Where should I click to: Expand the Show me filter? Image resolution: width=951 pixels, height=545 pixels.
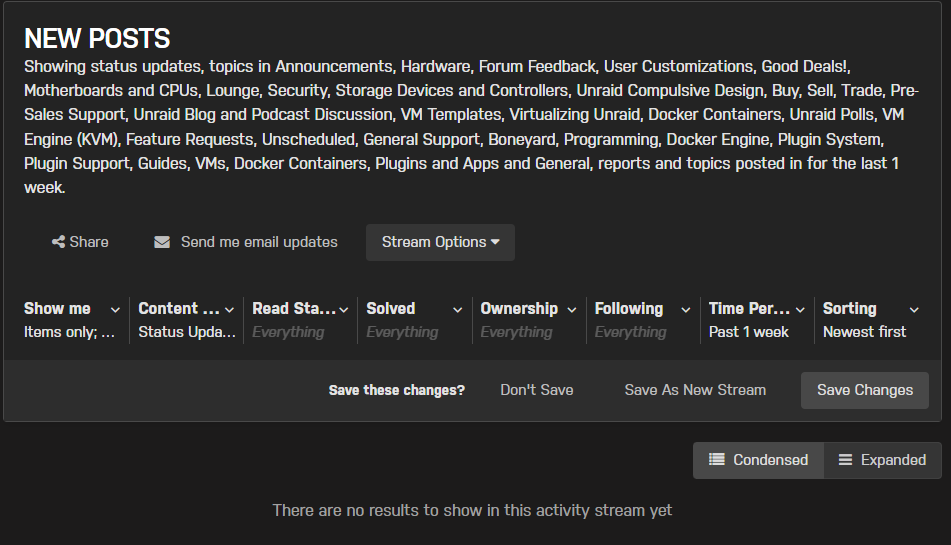[x=72, y=319]
